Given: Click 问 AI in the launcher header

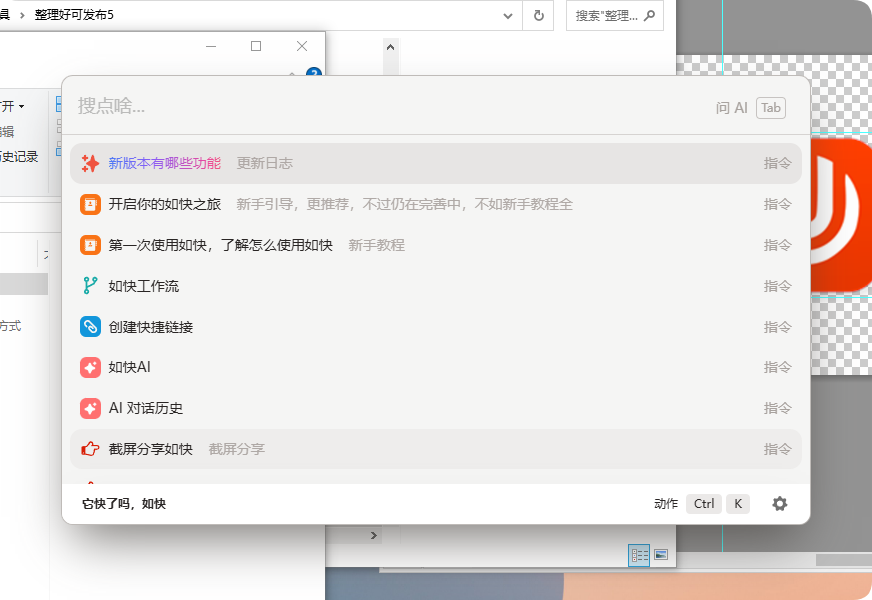Looking at the screenshot, I should (732, 108).
